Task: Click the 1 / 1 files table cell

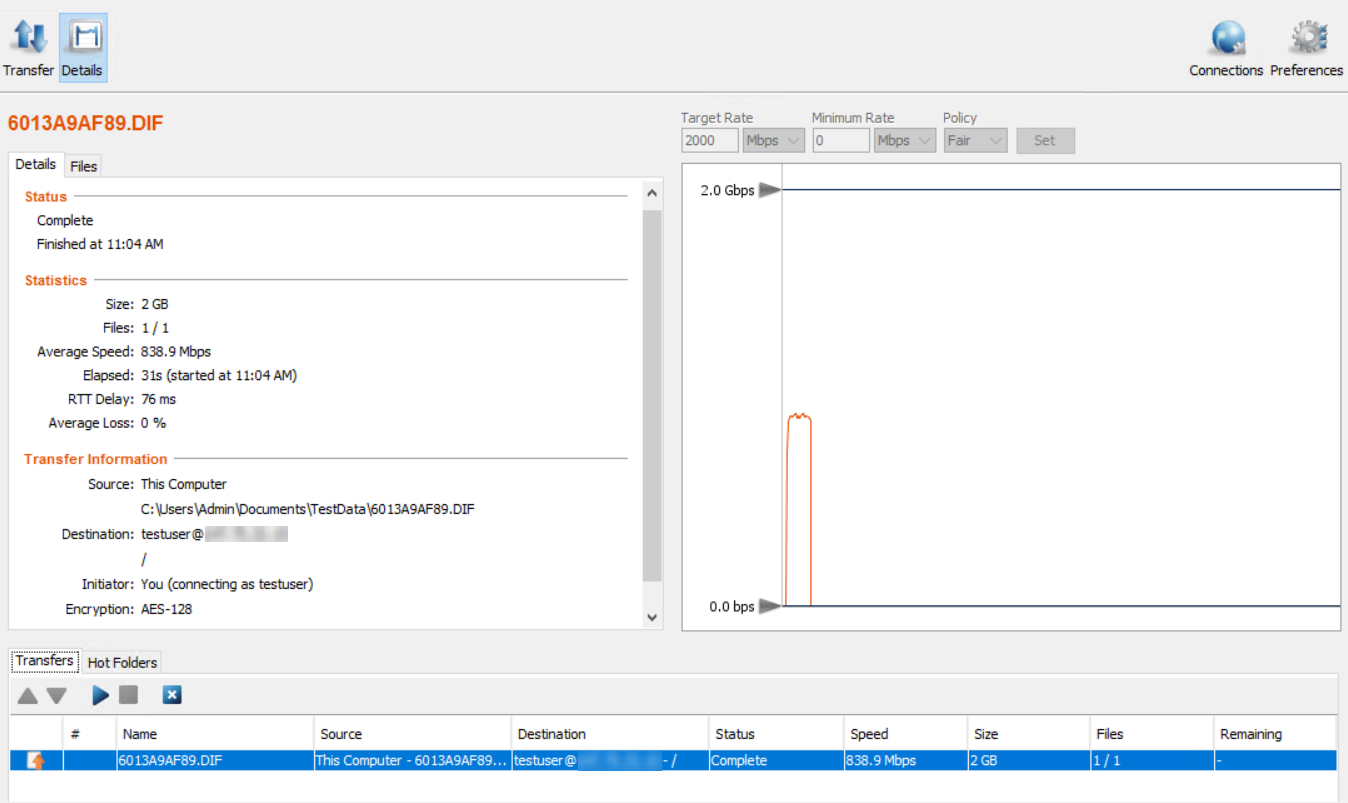Action: (1152, 761)
